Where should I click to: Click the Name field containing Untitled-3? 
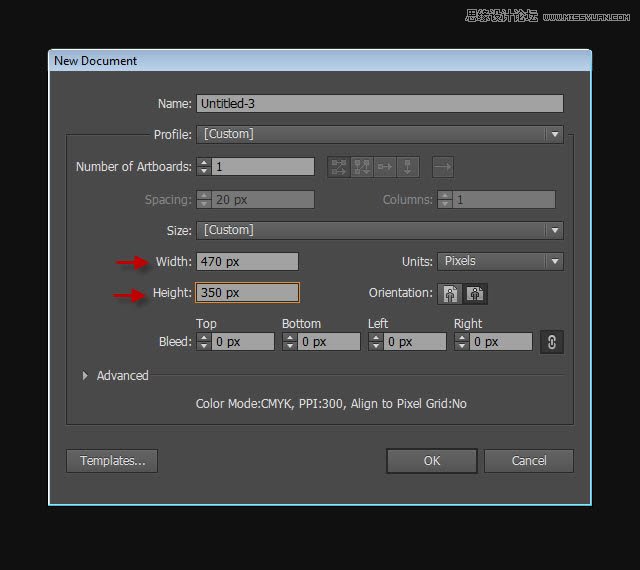pyautogui.click(x=379, y=103)
